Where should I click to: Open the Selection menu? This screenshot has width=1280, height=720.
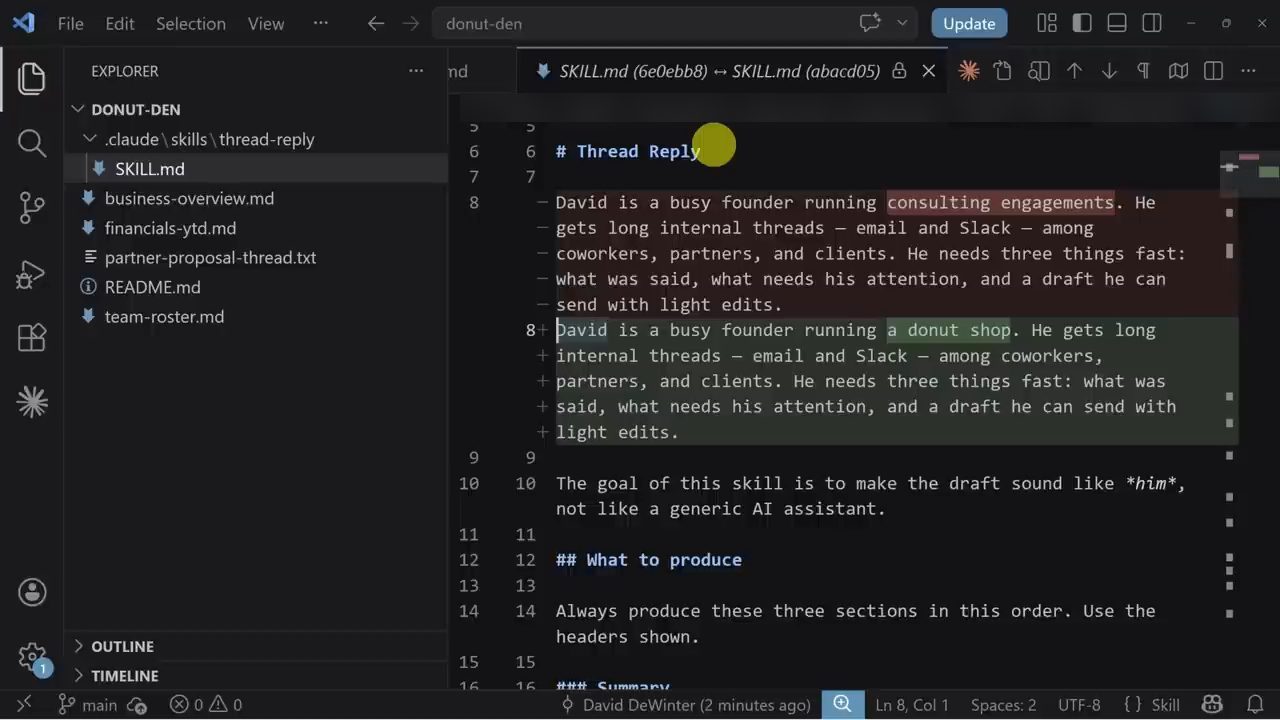point(191,23)
